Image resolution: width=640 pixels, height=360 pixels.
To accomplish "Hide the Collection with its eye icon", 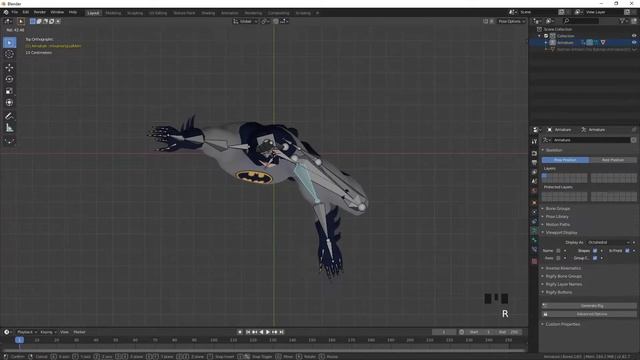I will click(x=634, y=36).
